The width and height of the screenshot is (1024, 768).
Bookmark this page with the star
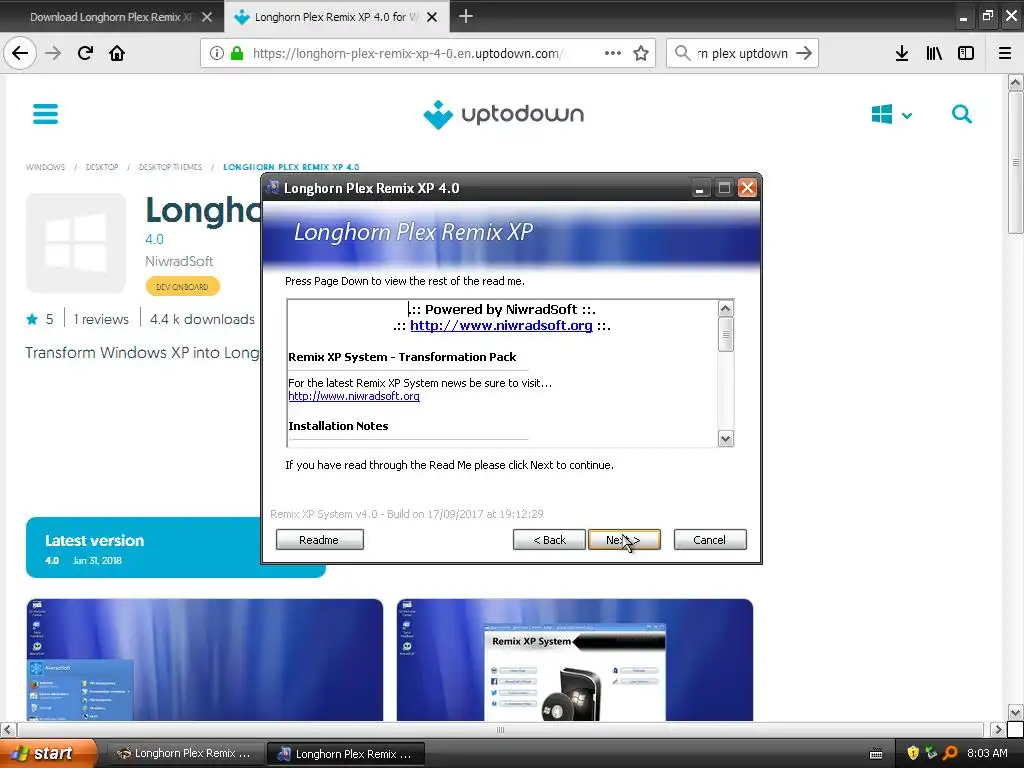point(641,53)
